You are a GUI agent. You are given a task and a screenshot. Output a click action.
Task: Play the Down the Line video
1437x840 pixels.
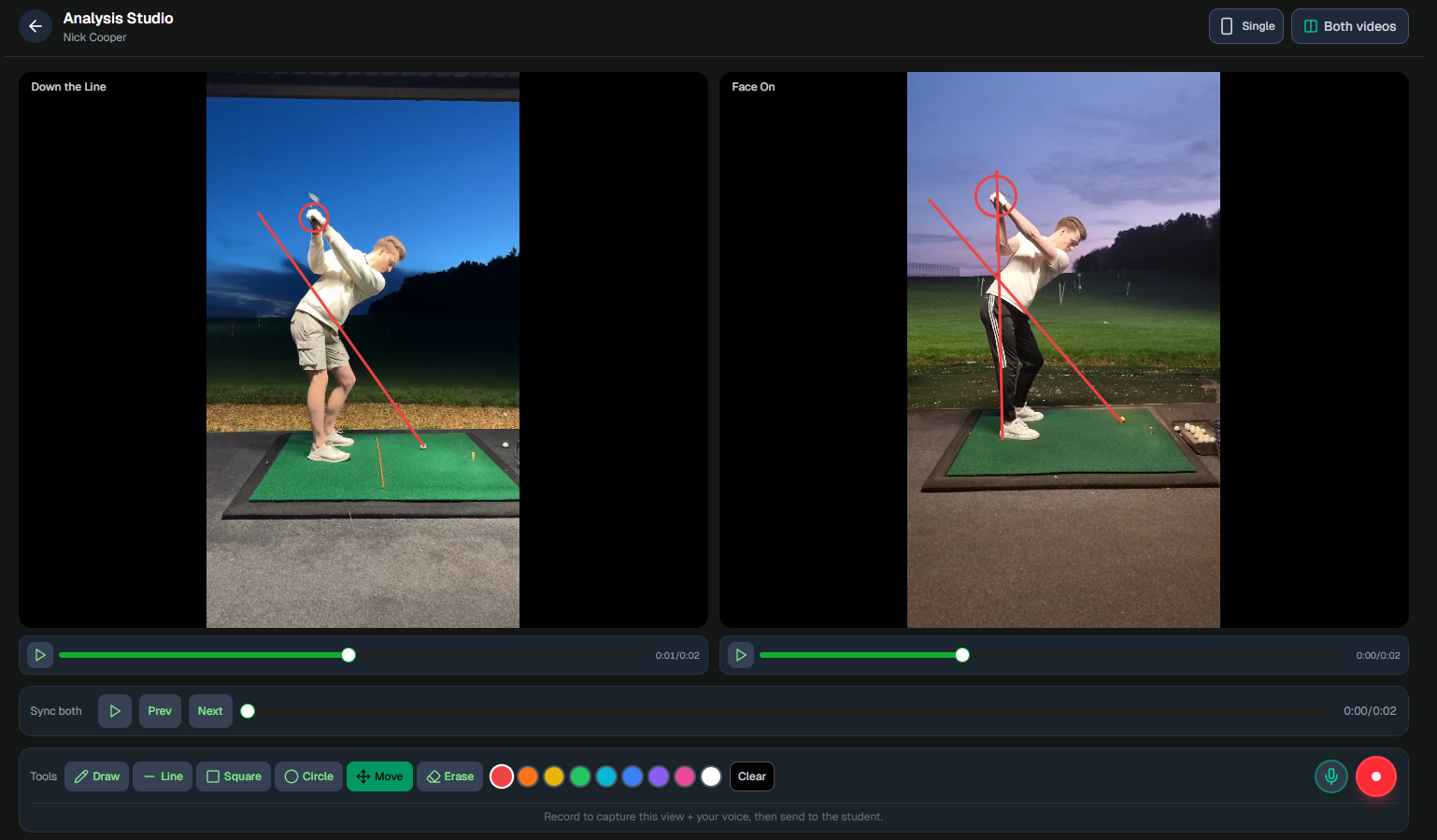(40, 655)
